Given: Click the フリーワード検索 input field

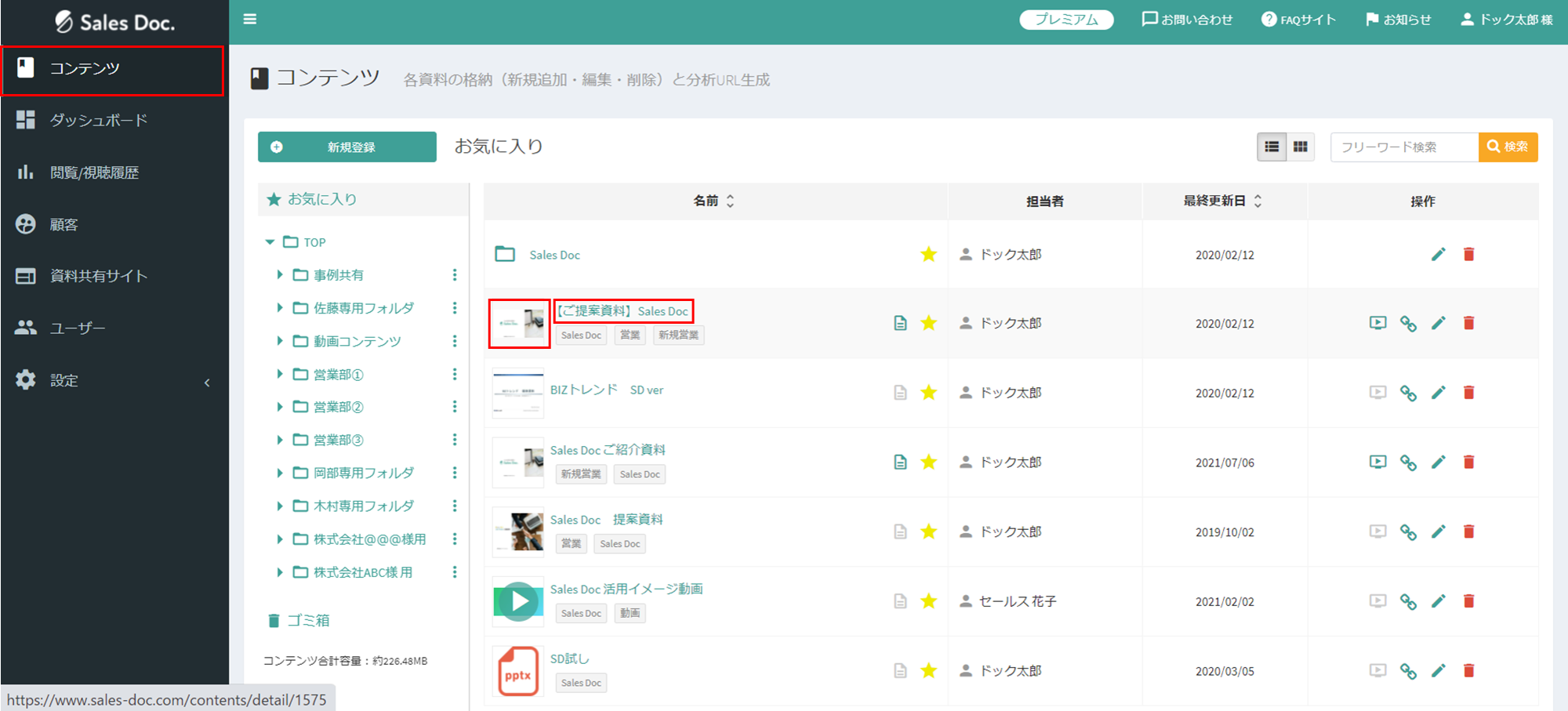Looking at the screenshot, I should coord(1403,147).
